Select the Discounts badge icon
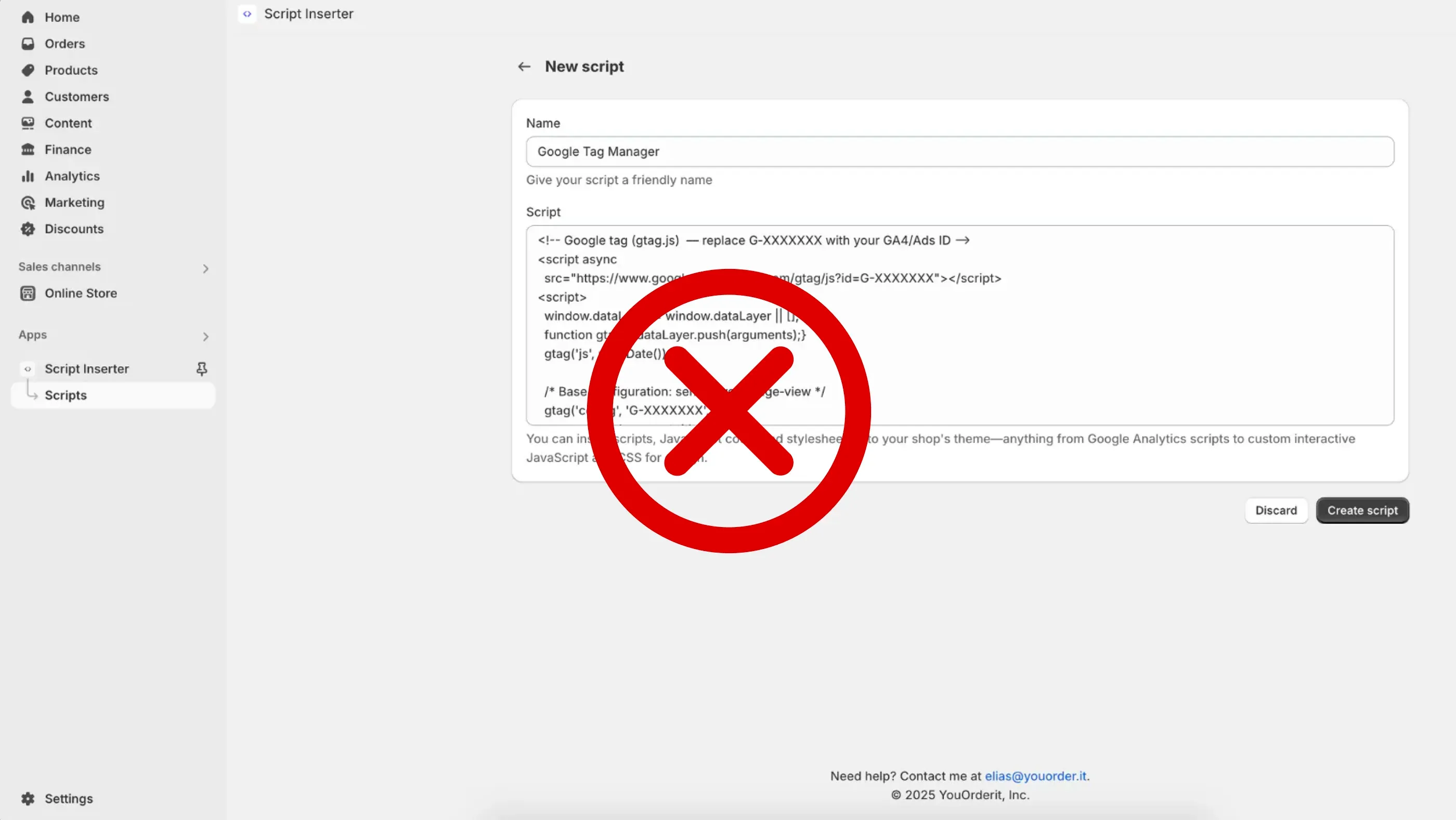The image size is (1456, 820). coord(28,228)
